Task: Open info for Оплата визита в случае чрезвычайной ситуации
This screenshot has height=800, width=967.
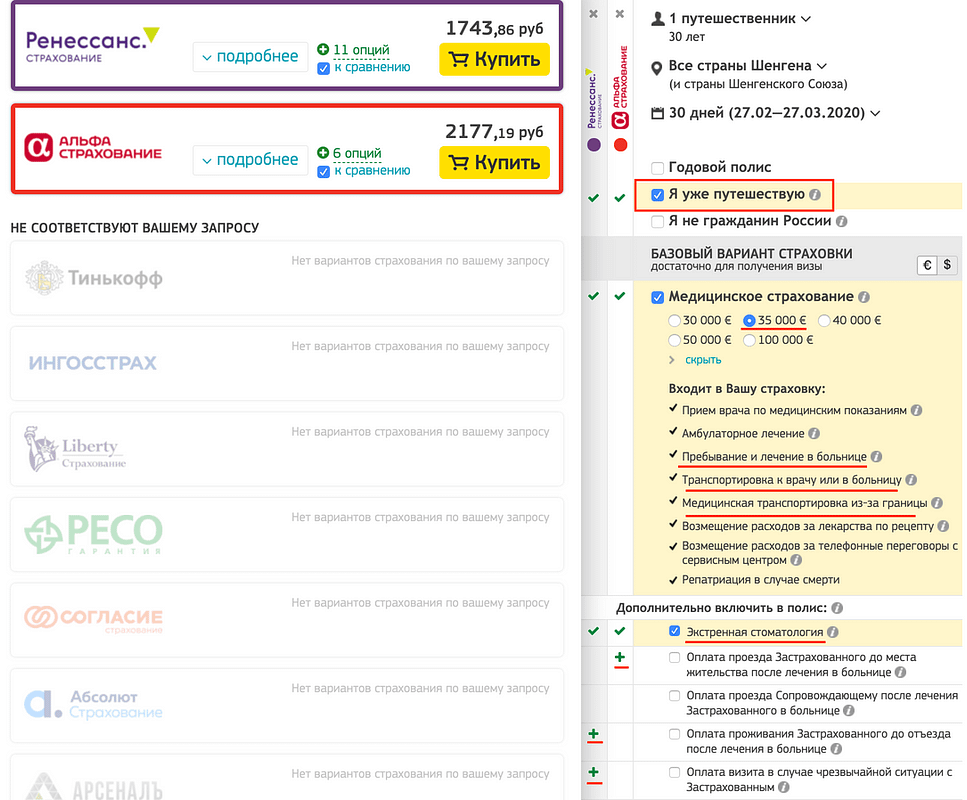Action: 783,787
